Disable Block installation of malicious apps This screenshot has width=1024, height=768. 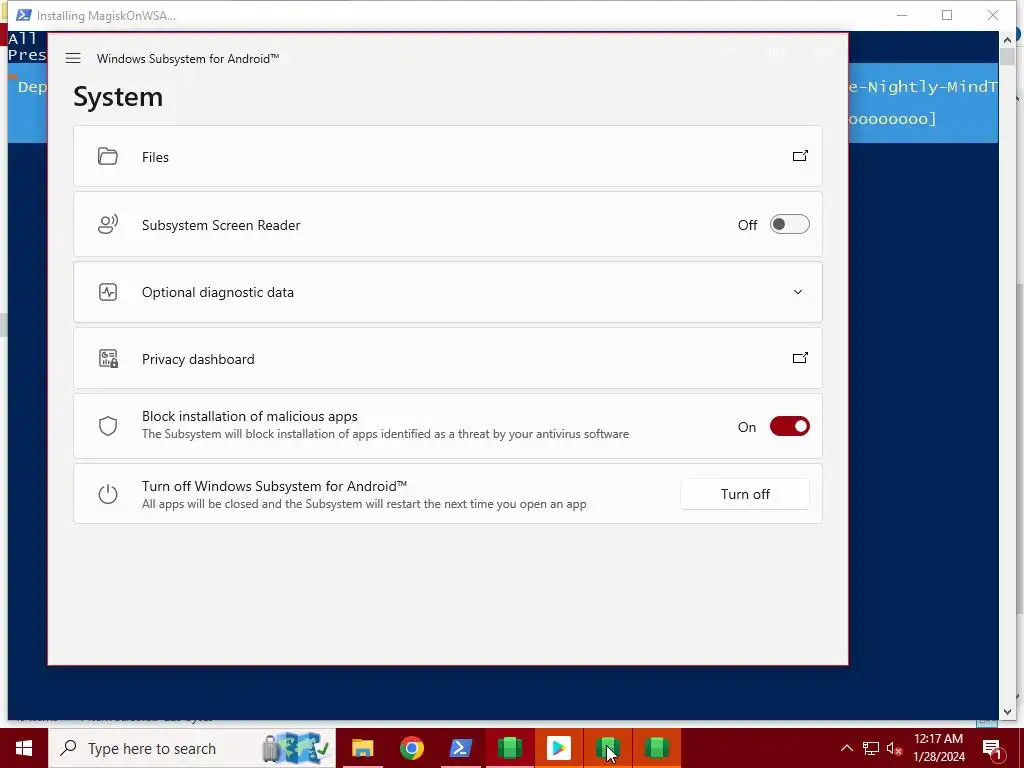point(790,426)
